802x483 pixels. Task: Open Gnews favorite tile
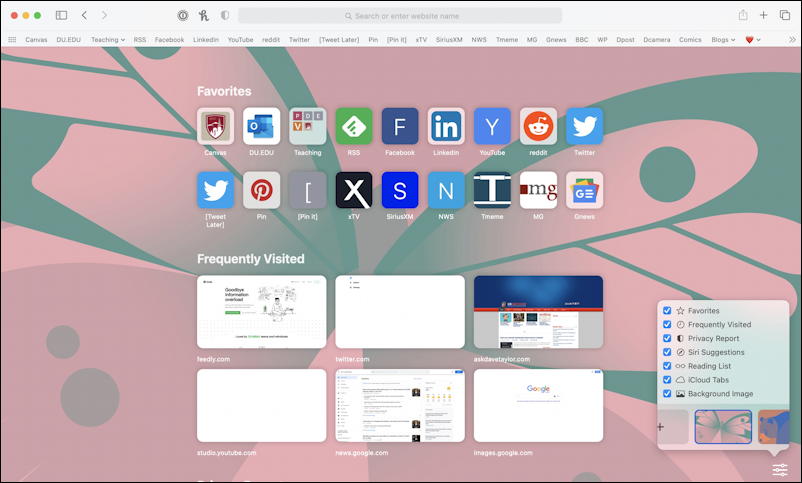(x=584, y=190)
